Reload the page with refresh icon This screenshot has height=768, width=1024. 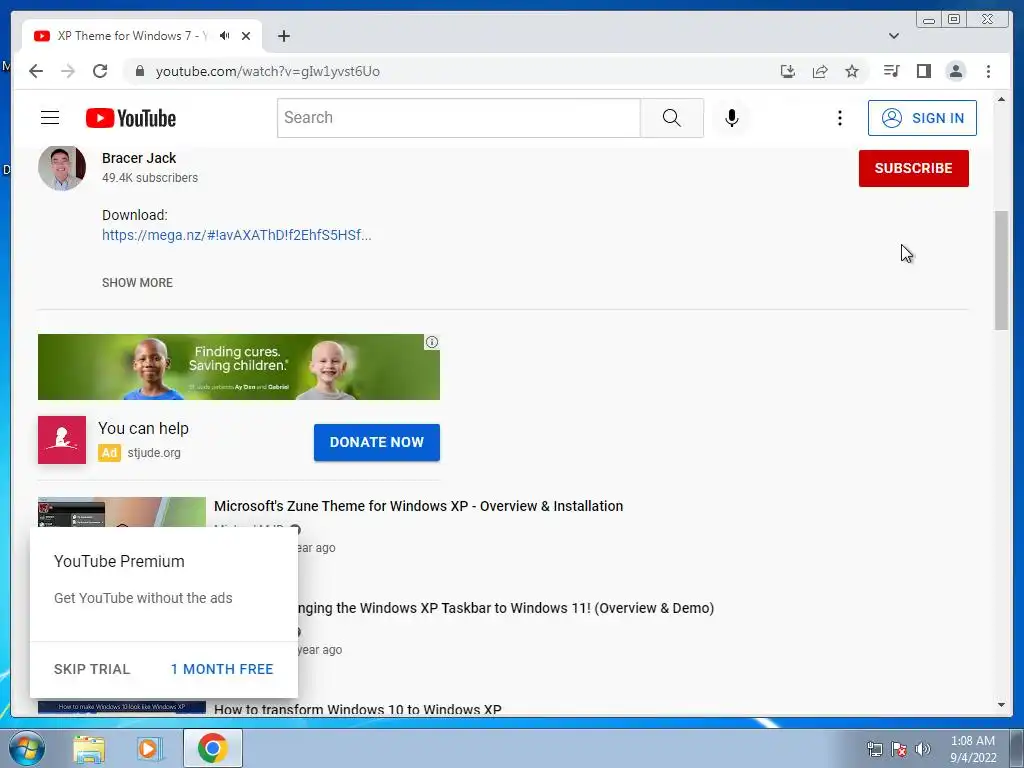tap(100, 71)
